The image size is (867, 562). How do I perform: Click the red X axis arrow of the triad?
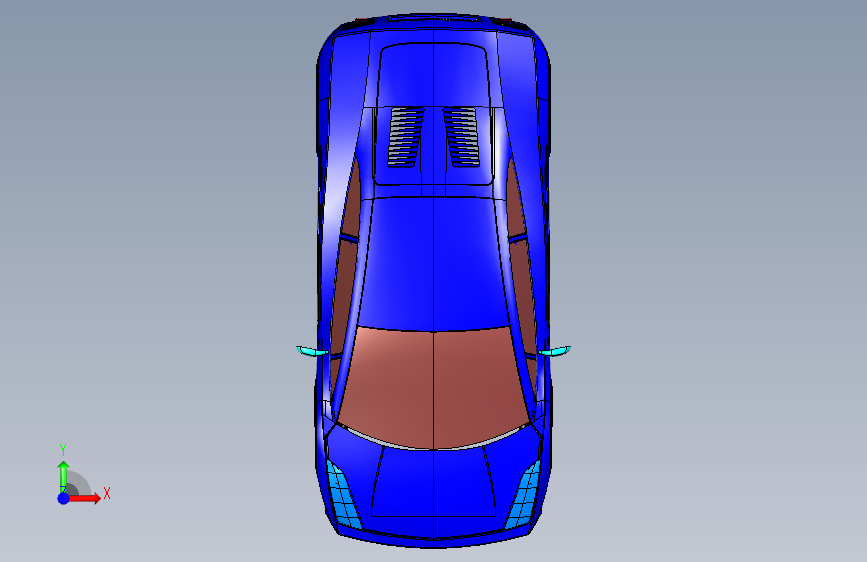84,498
